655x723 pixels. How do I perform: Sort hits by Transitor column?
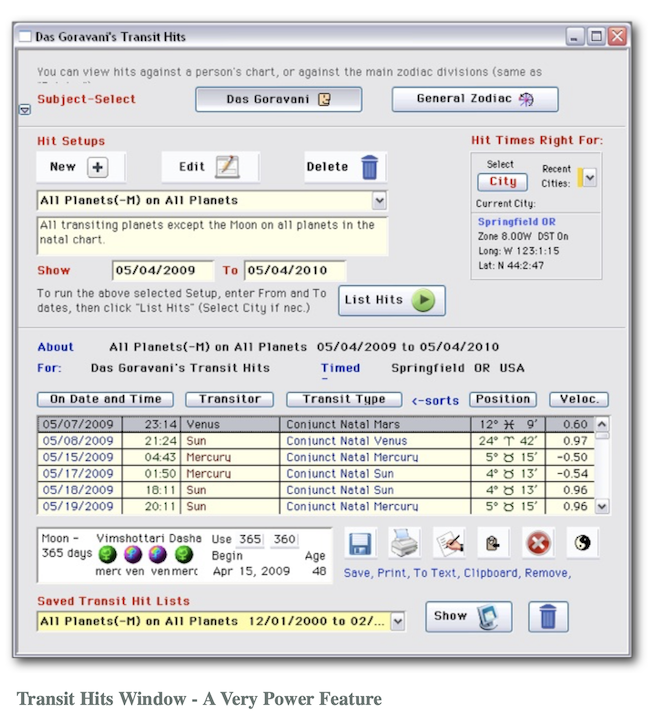point(230,399)
